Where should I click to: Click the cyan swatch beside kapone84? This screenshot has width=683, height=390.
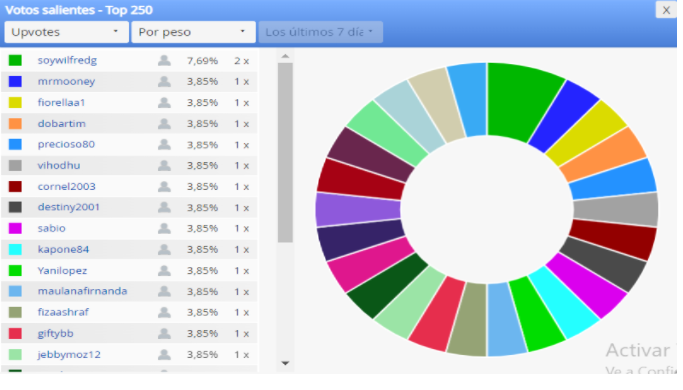(15, 249)
